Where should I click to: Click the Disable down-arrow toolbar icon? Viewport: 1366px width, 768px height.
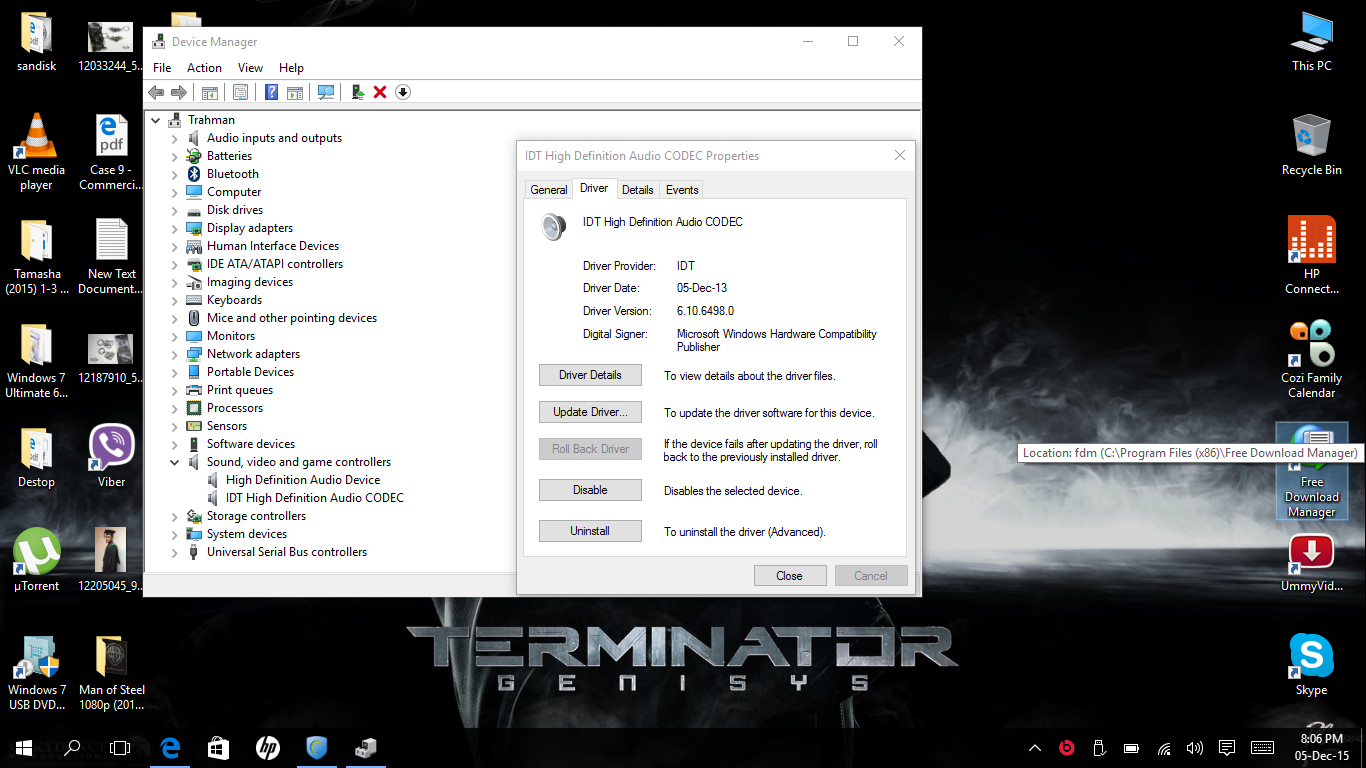403,92
